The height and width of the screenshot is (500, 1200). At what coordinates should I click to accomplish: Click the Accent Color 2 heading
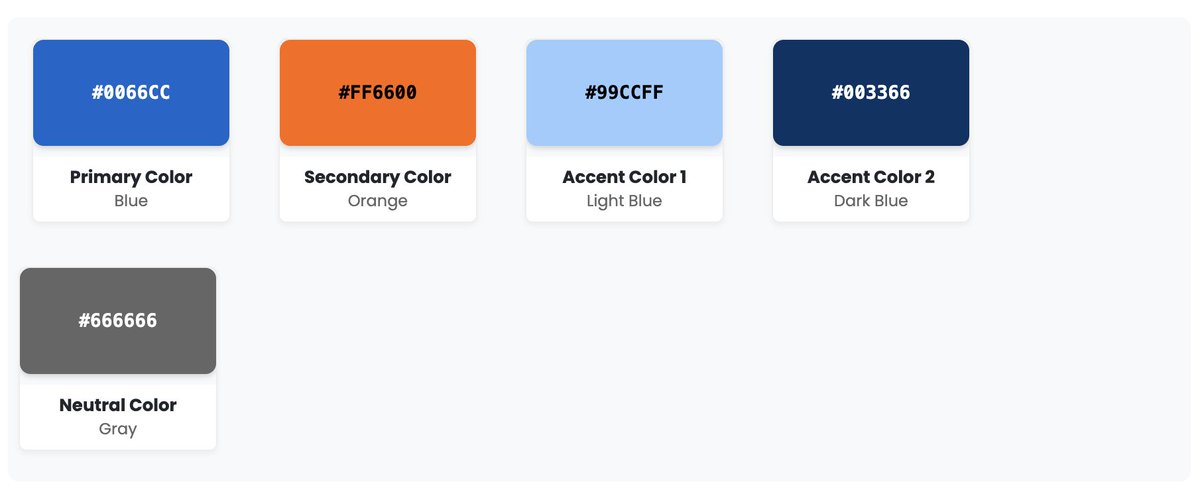click(871, 177)
